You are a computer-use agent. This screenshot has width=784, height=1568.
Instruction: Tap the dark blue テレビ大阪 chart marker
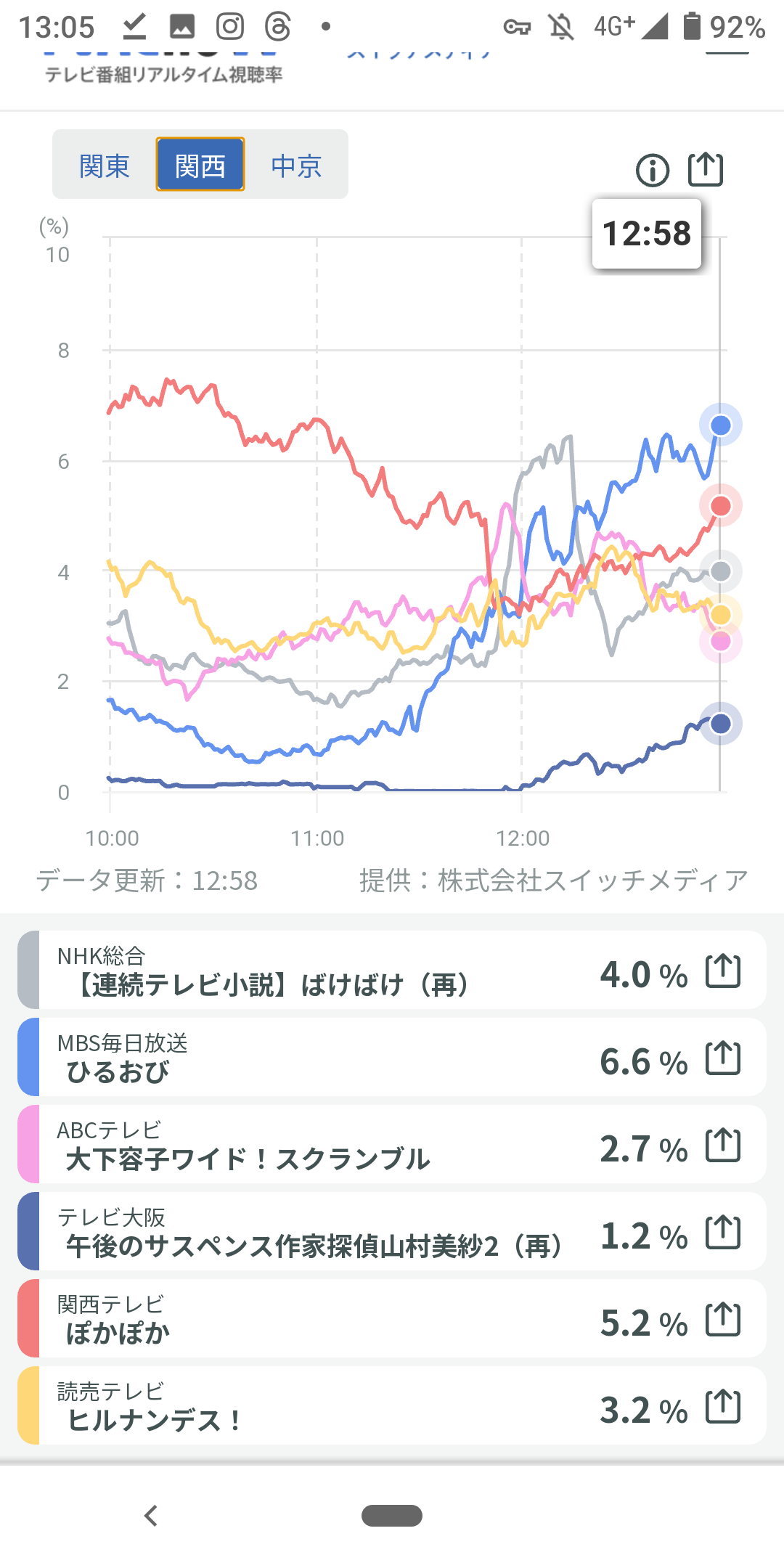(x=720, y=724)
